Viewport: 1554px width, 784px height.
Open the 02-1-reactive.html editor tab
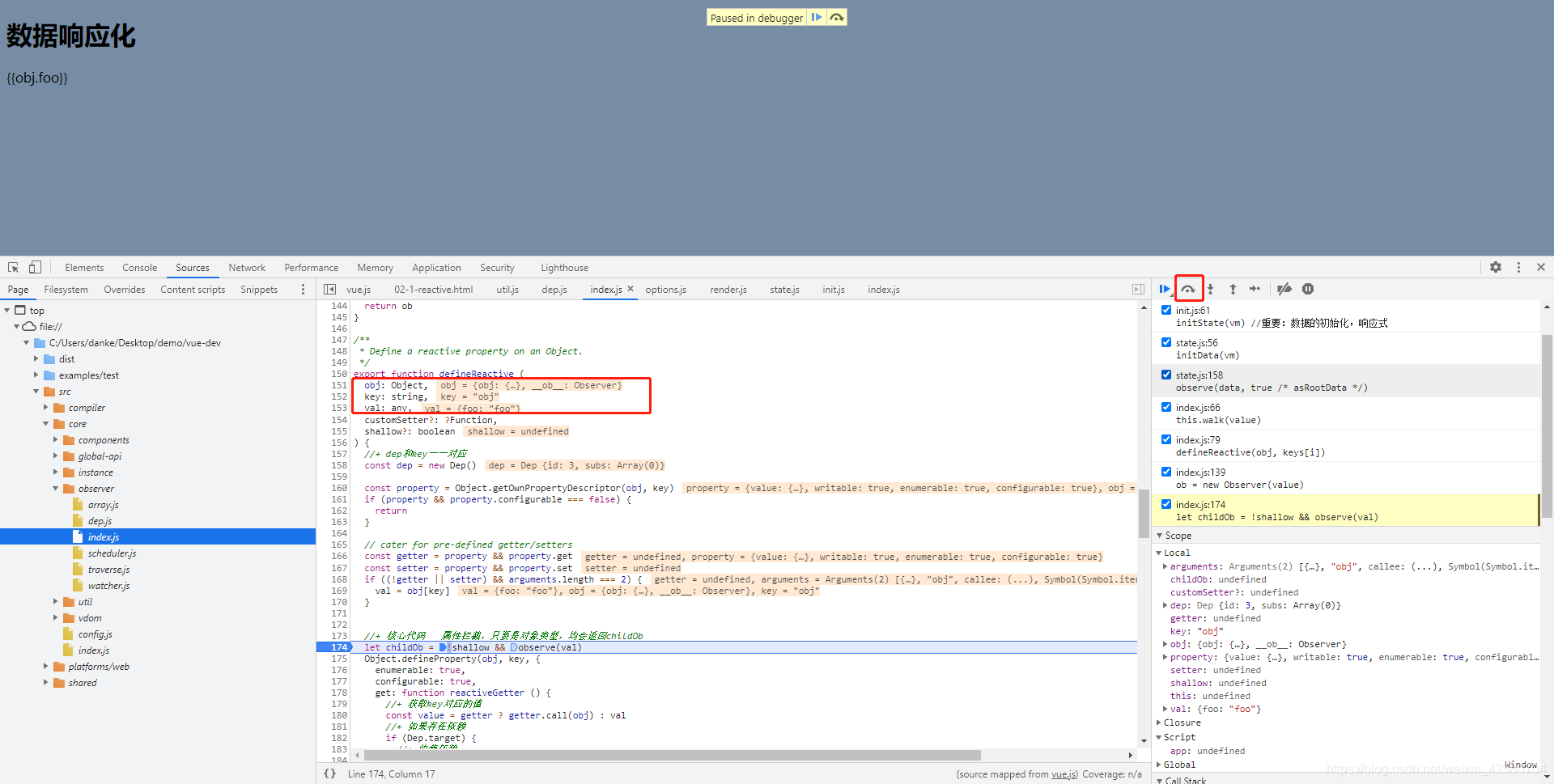coord(434,290)
